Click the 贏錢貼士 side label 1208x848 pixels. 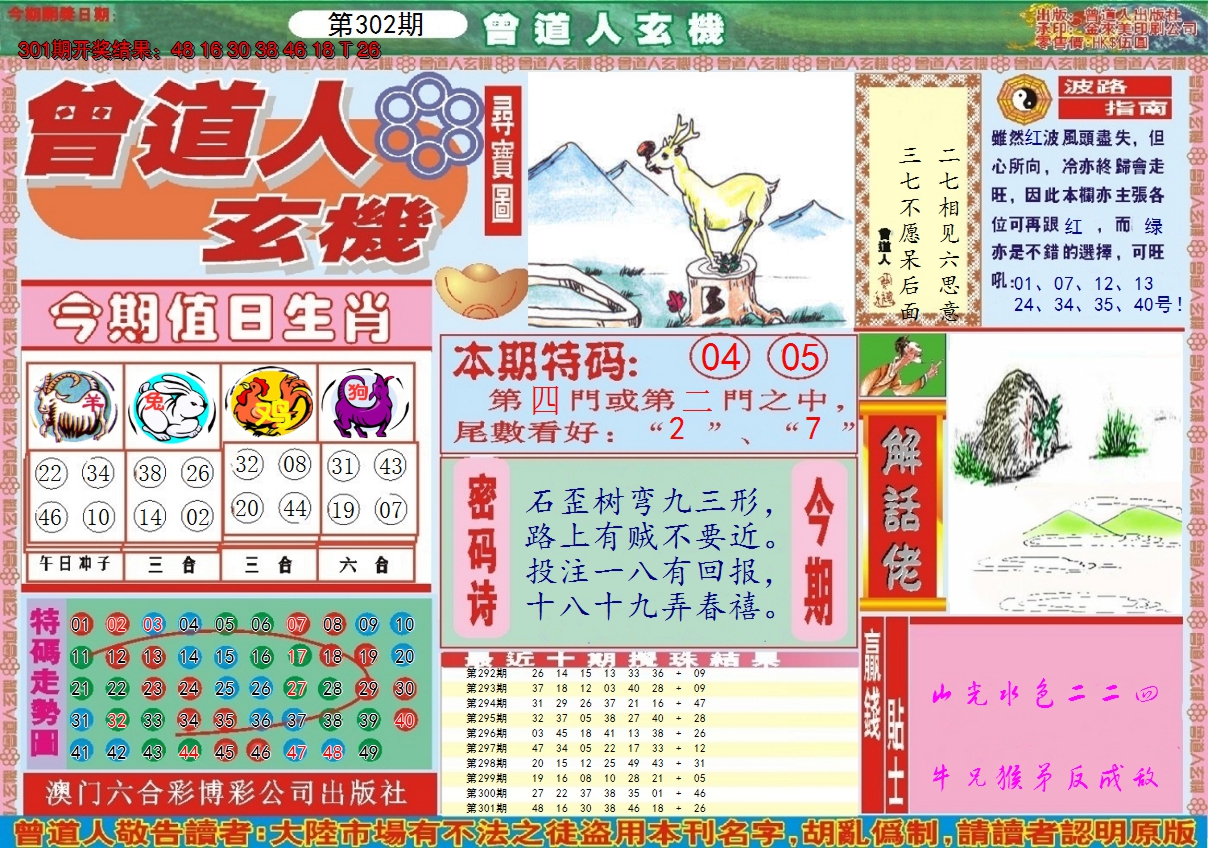click(x=885, y=715)
